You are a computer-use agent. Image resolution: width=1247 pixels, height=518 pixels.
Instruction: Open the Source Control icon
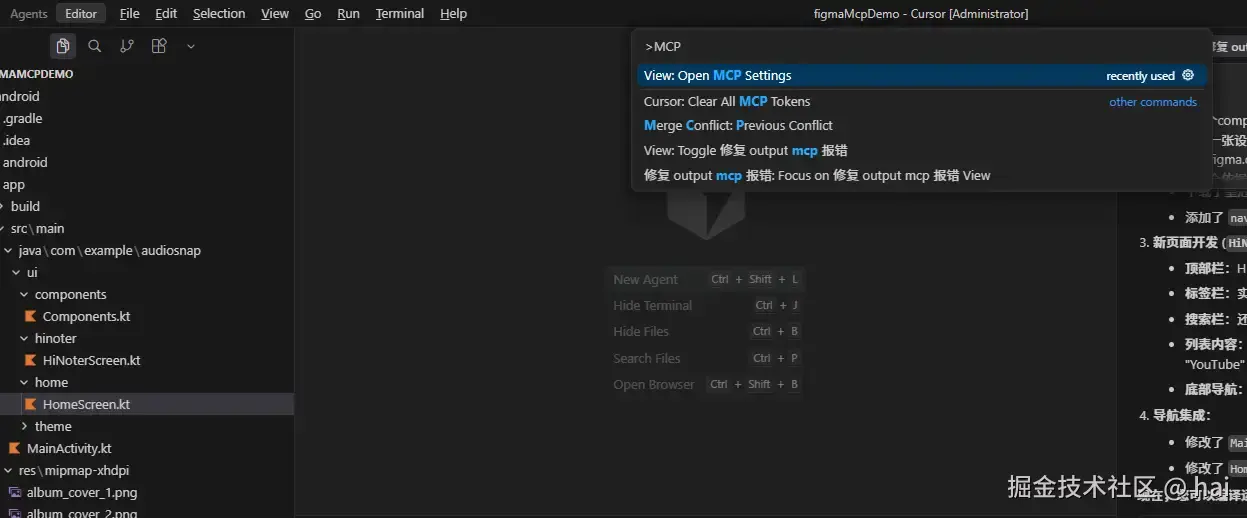(x=127, y=46)
